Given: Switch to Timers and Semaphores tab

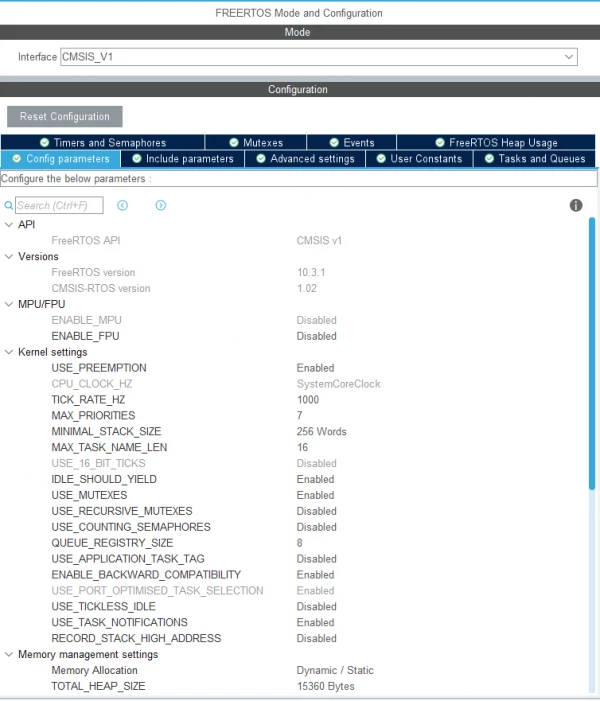Looking at the screenshot, I should (103, 142).
